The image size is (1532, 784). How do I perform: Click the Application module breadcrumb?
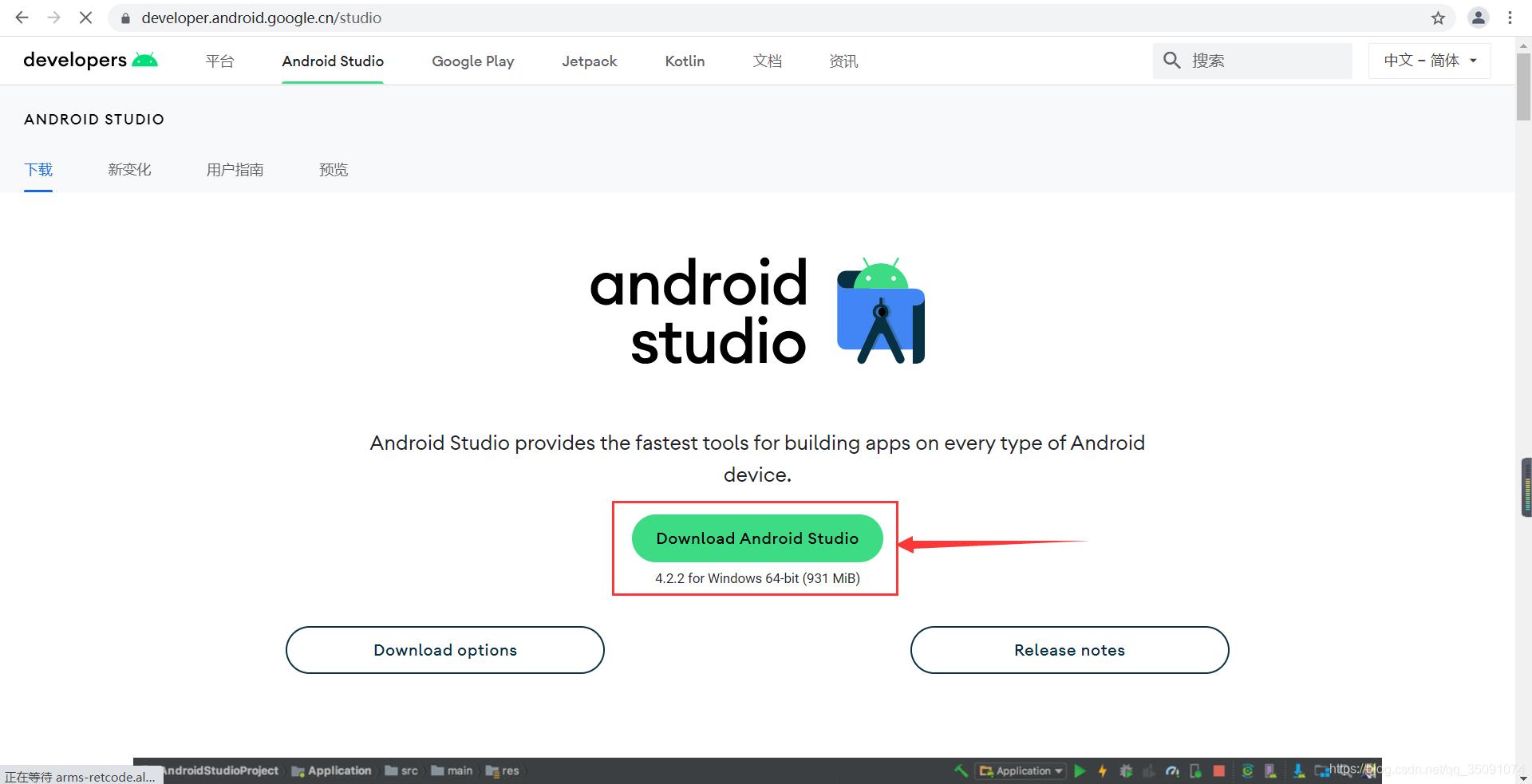point(332,770)
